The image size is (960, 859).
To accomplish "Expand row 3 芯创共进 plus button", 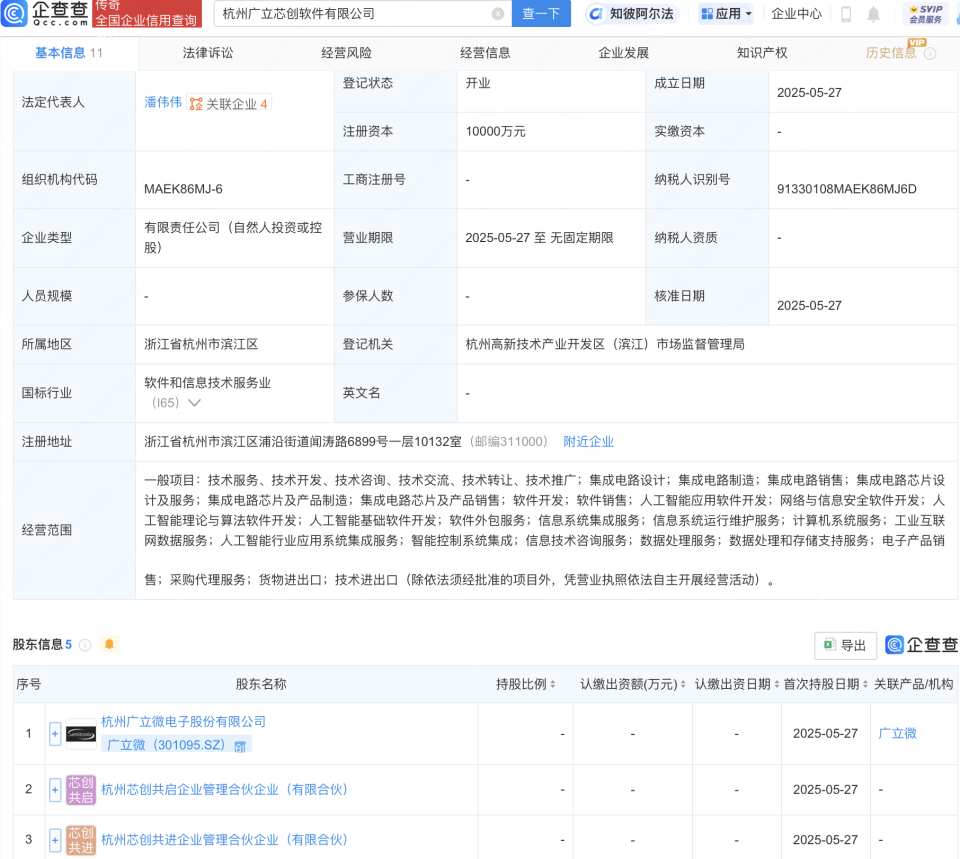I will click(54, 840).
